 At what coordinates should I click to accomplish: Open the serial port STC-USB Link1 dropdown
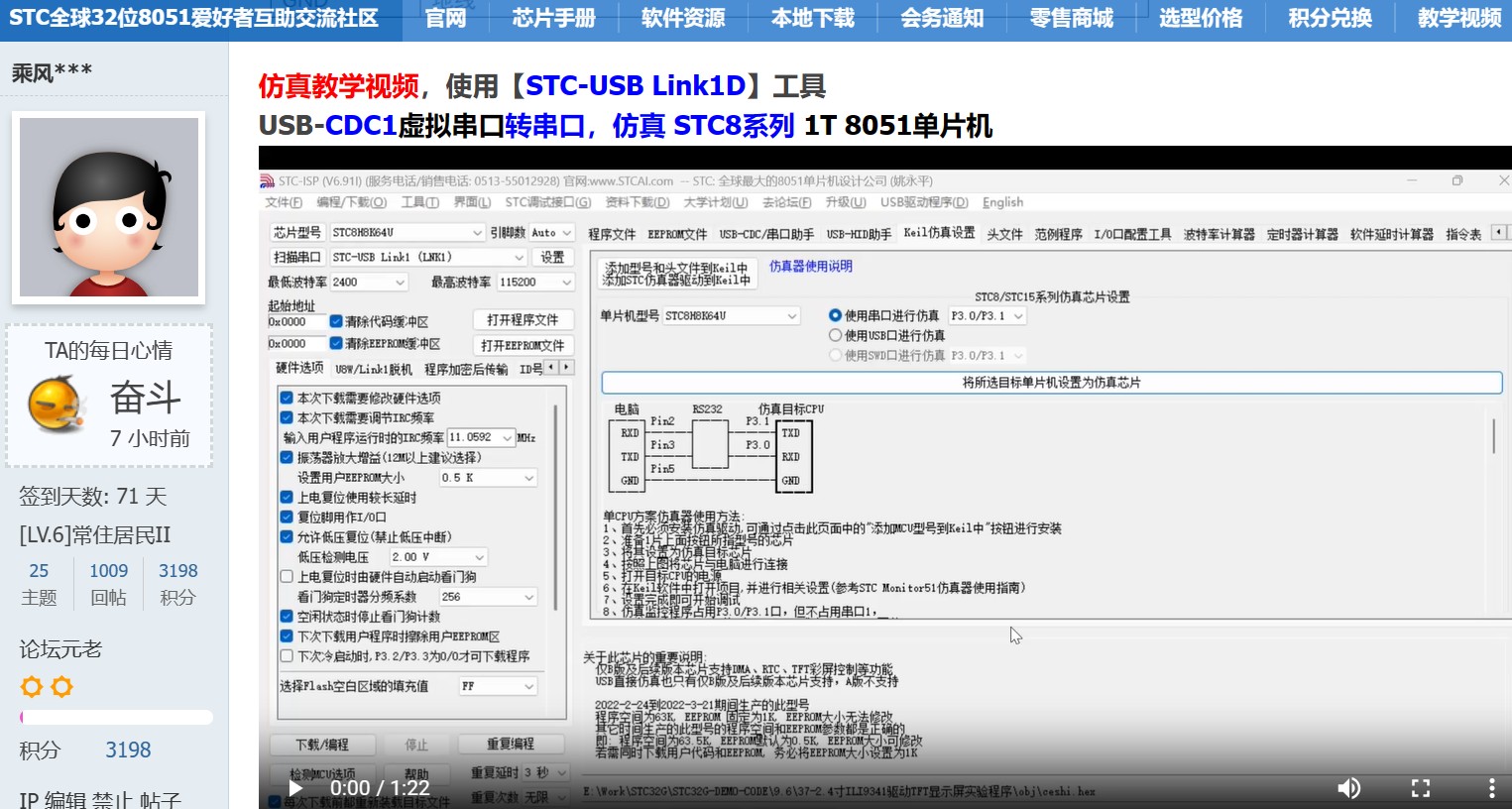[428, 257]
